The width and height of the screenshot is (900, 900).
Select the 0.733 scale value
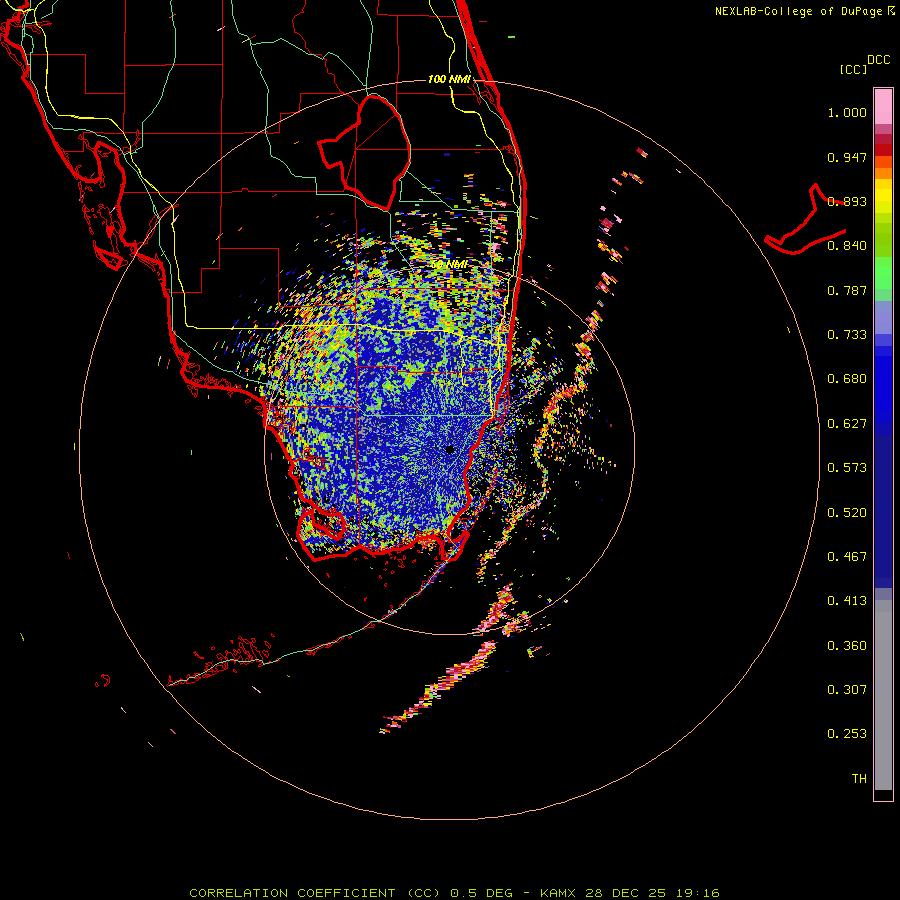point(847,335)
